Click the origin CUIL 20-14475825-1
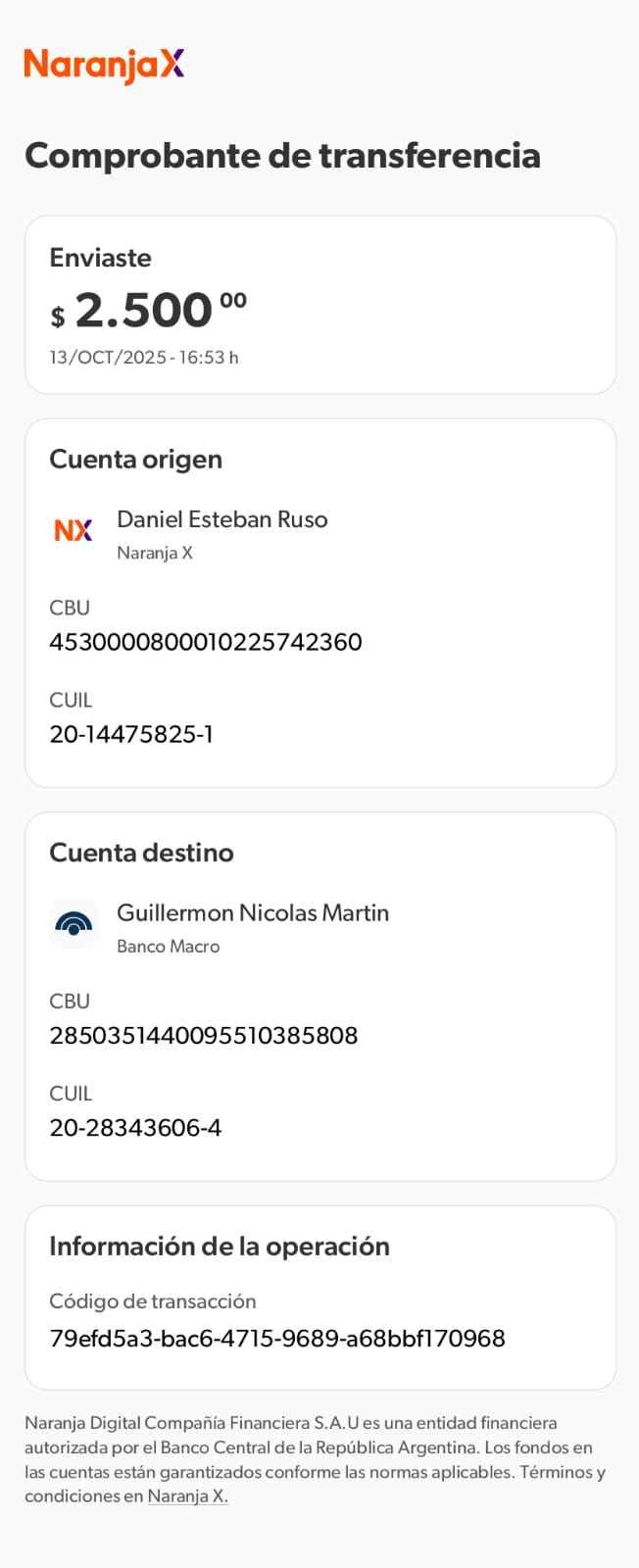Viewport: 639px width, 1568px height. tap(131, 734)
